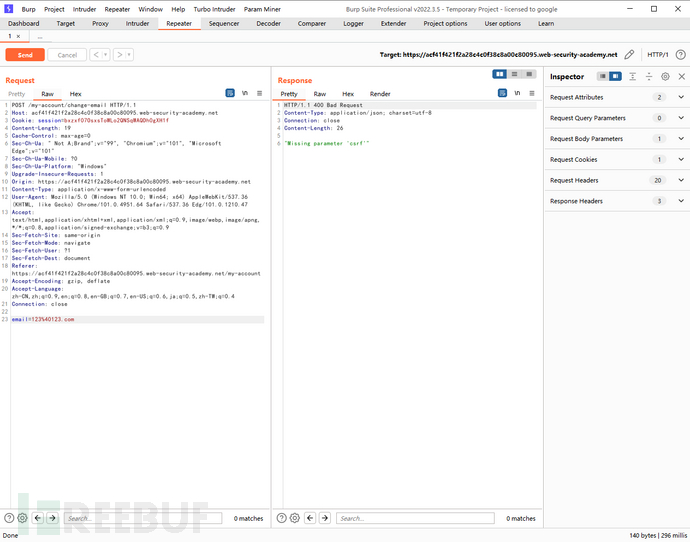Open request search settings gear
This screenshot has height=542, width=690.
click(x=23, y=518)
